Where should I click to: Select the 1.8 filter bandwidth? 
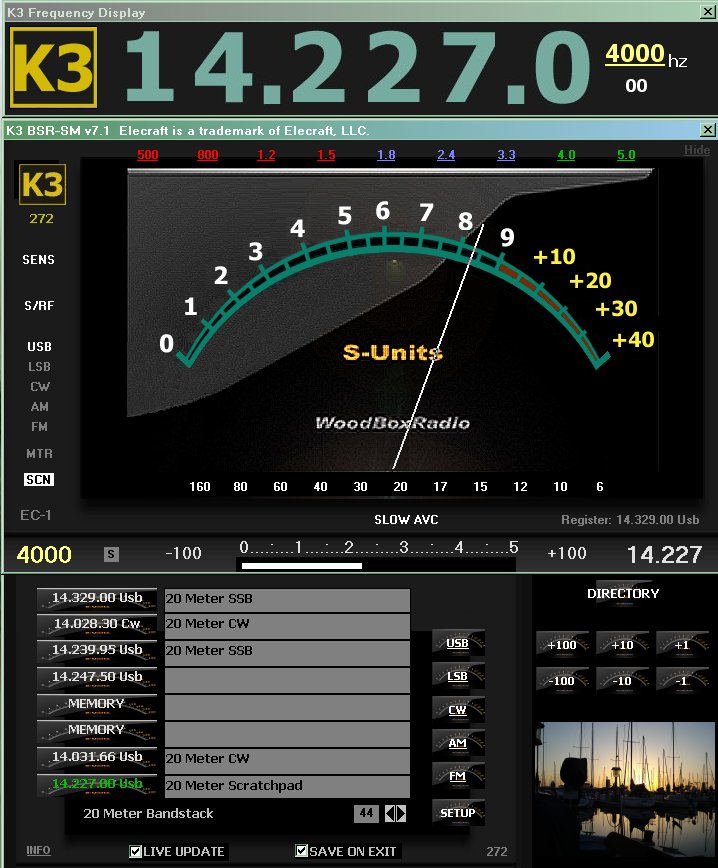pos(386,155)
